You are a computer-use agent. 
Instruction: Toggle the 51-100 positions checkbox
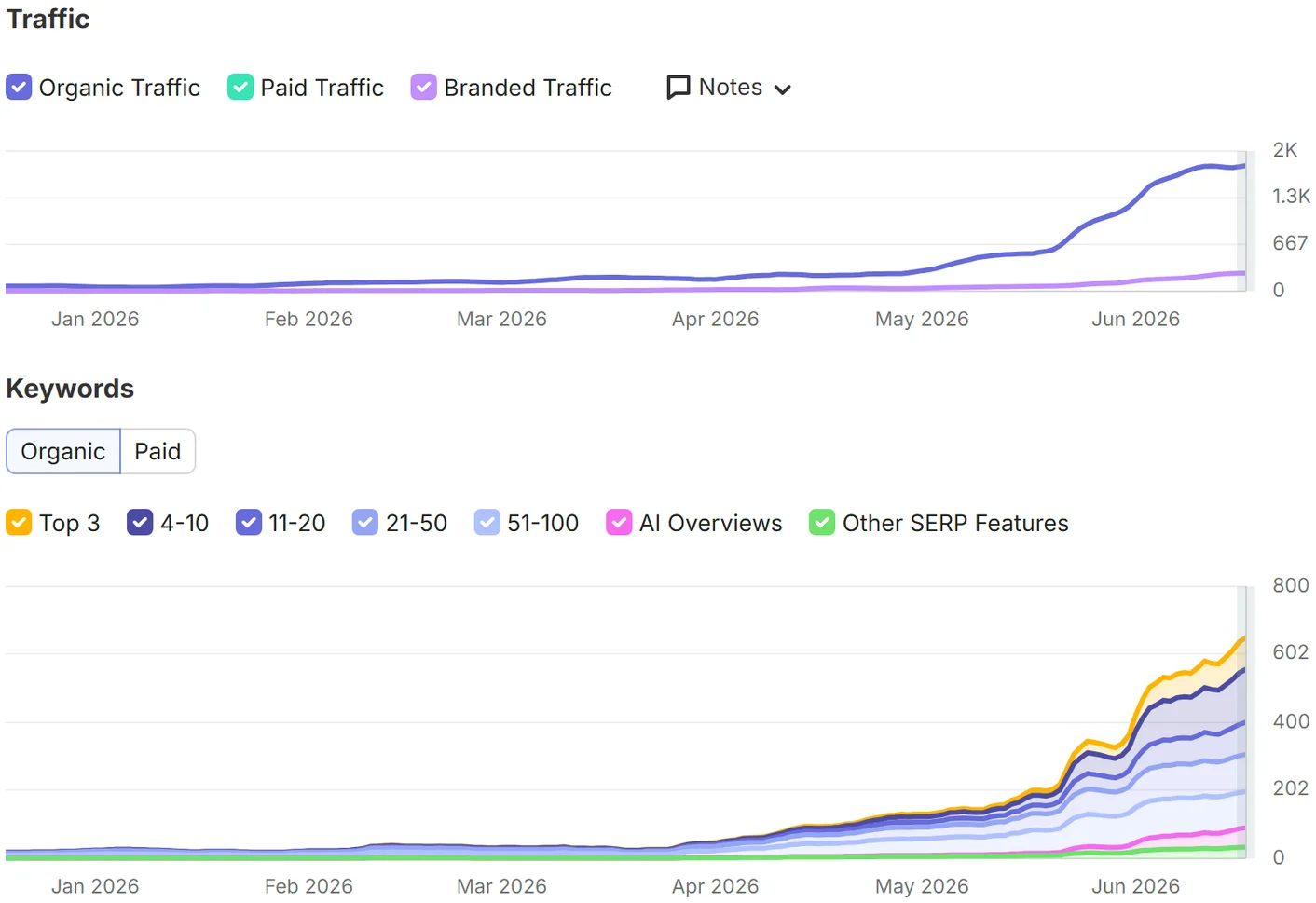487,523
